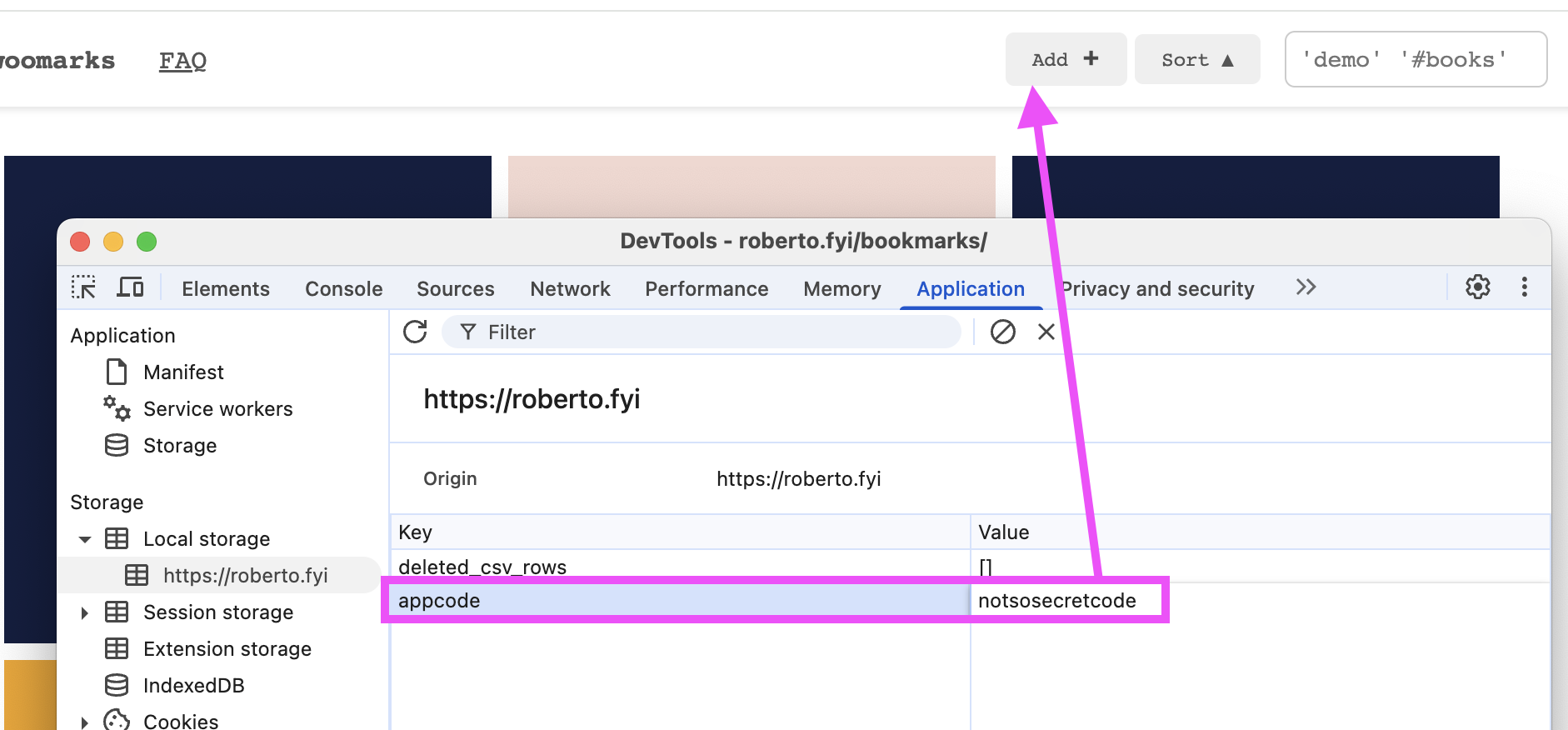Click the Extension storage table icon

[x=117, y=648]
